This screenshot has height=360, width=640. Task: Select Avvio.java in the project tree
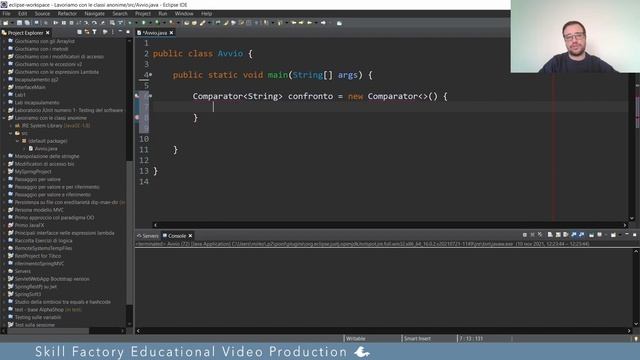[x=46, y=149]
